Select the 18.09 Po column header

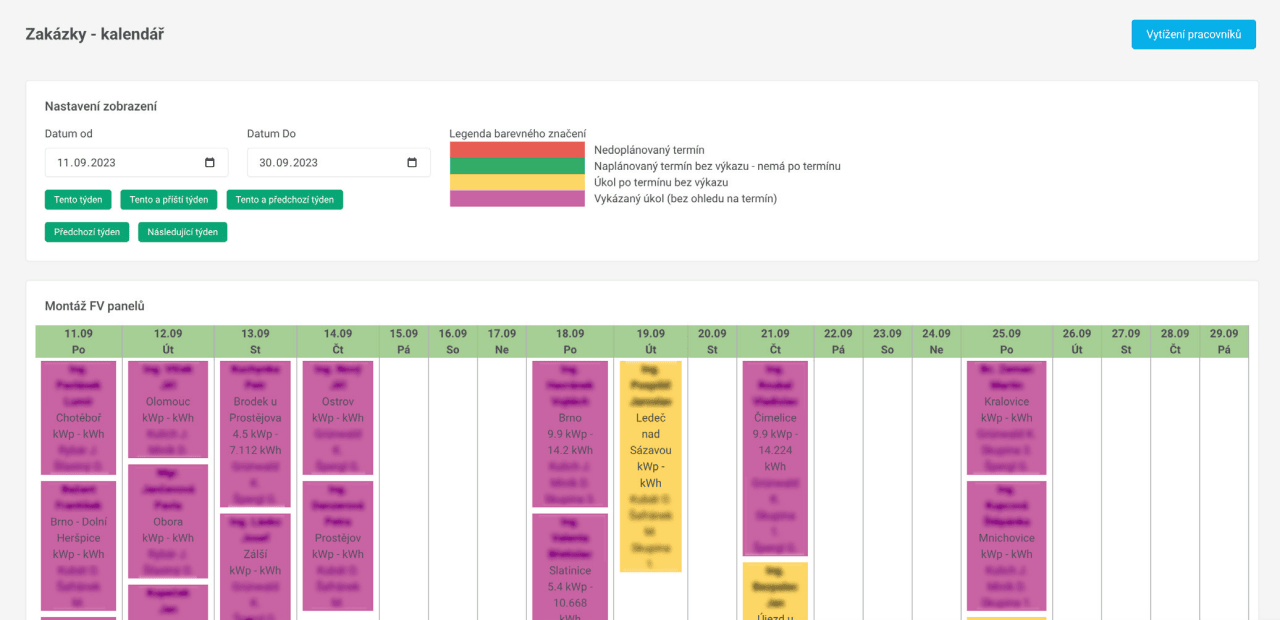(x=570, y=341)
